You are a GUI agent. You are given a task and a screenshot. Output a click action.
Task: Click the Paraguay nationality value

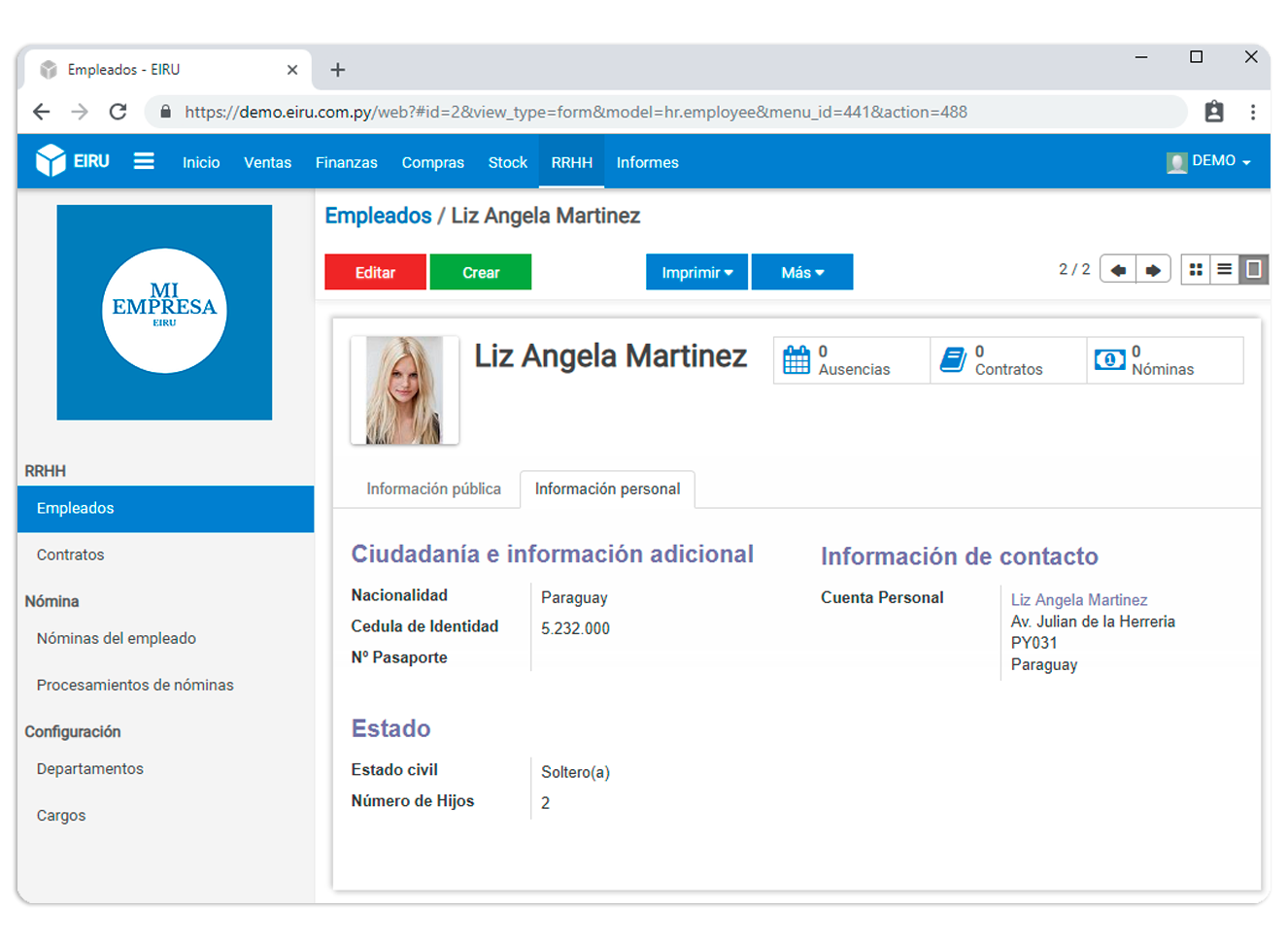(574, 597)
